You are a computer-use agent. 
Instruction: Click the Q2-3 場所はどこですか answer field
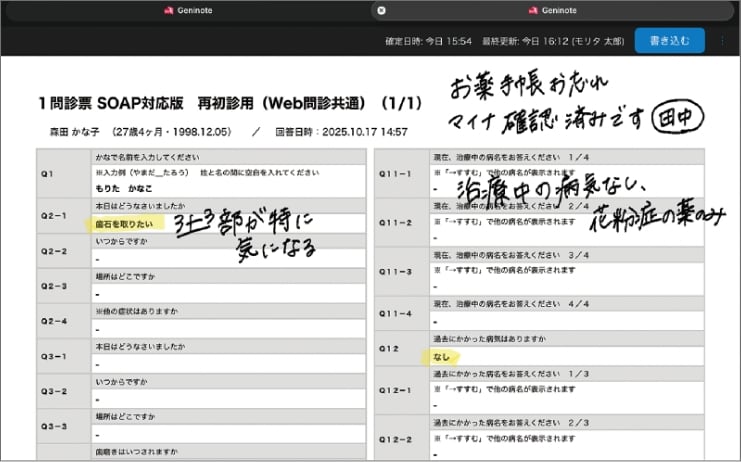(x=228, y=294)
